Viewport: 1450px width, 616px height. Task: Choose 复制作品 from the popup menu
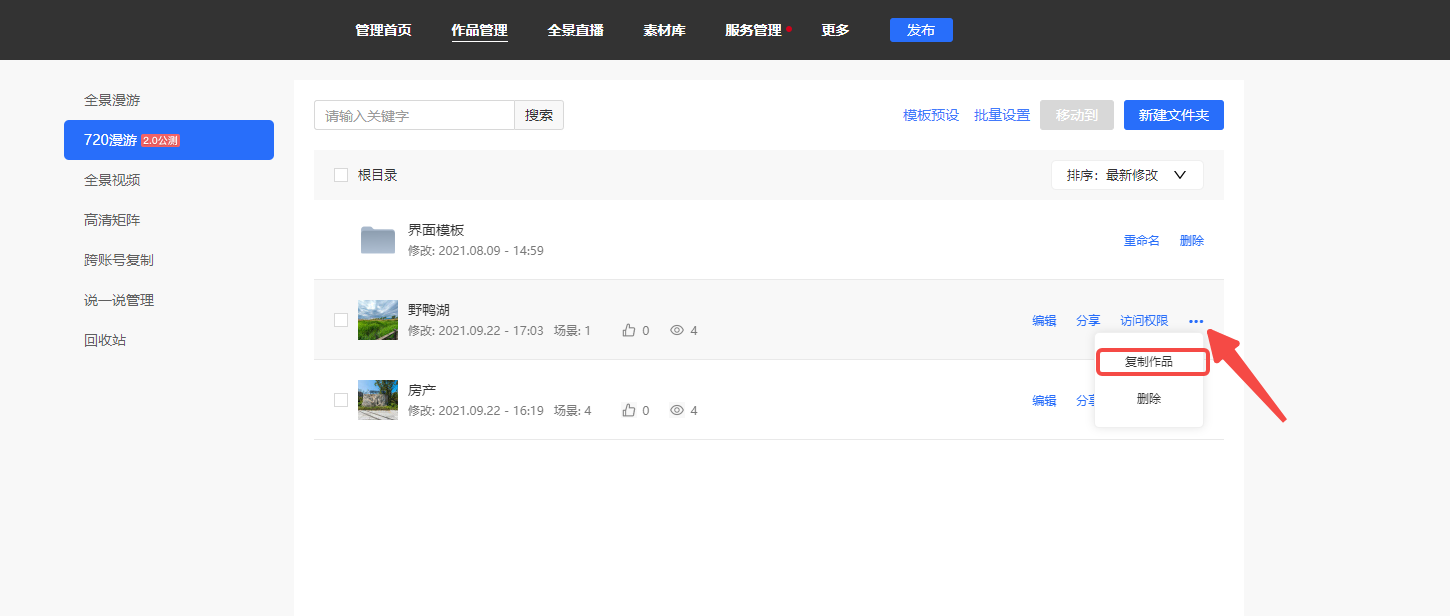tap(1149, 362)
